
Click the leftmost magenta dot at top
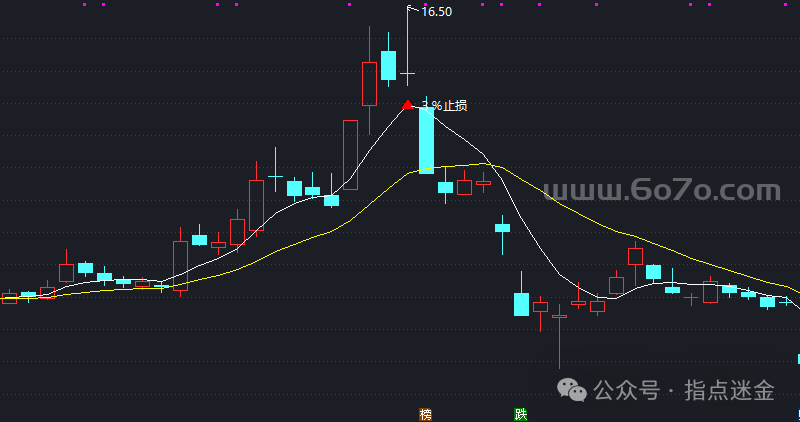(x=84, y=4)
